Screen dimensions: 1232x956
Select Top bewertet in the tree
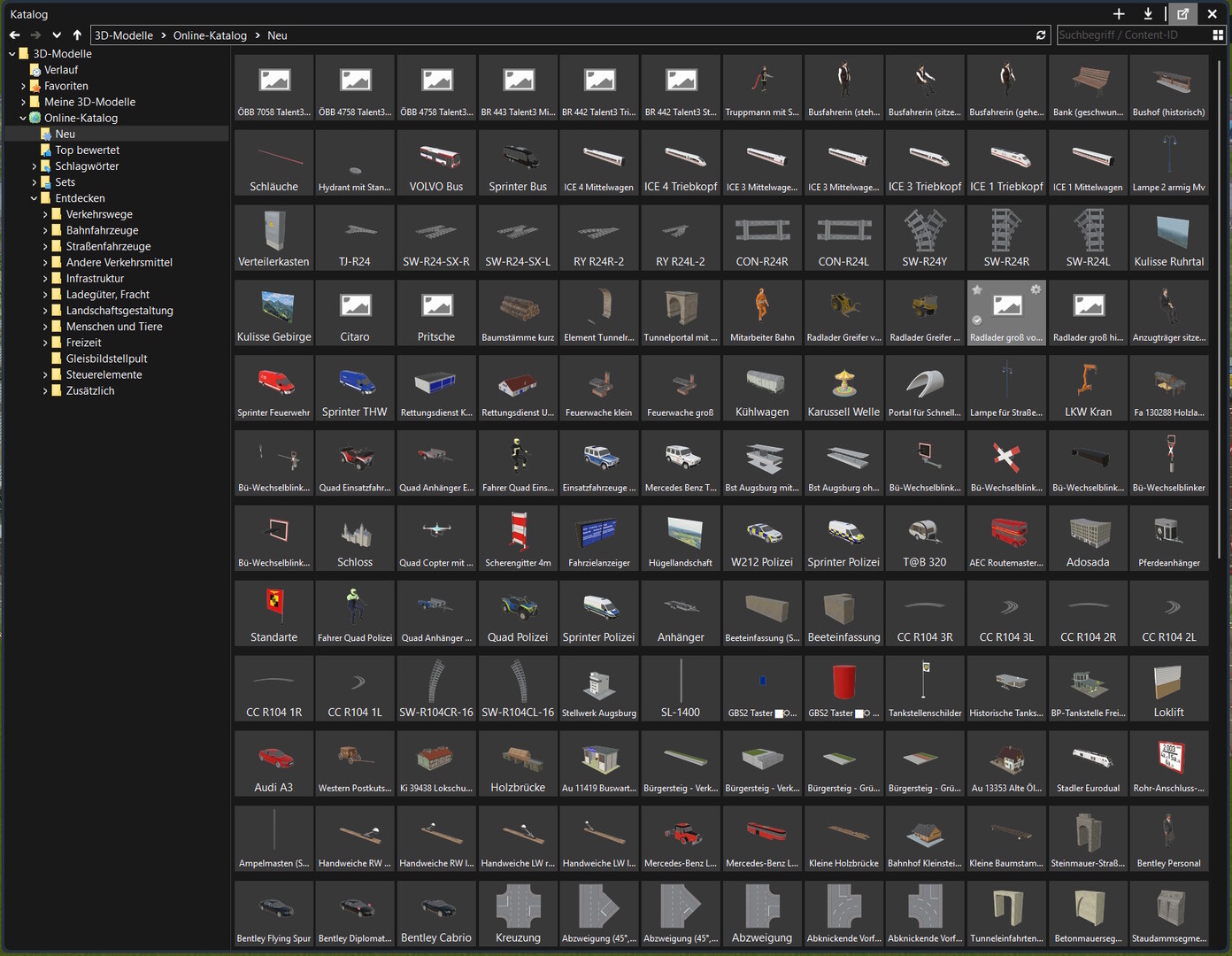[87, 150]
